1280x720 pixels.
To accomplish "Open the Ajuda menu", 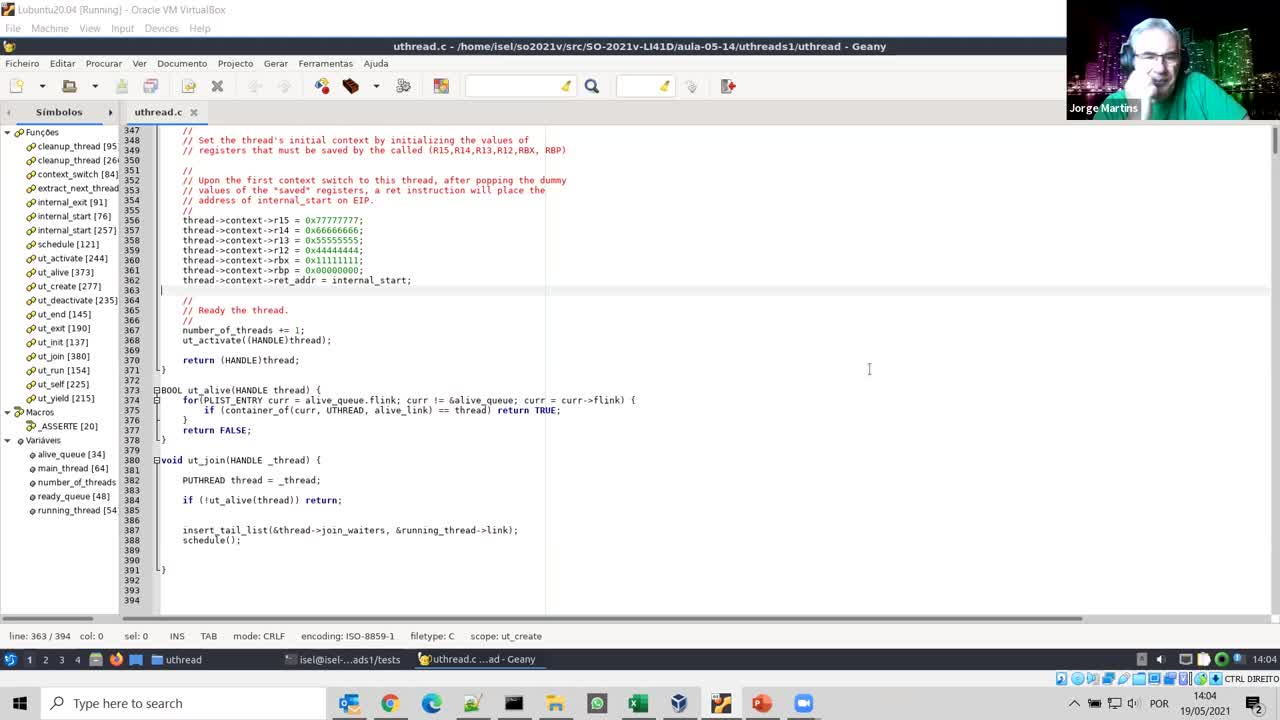I will click(x=376, y=63).
